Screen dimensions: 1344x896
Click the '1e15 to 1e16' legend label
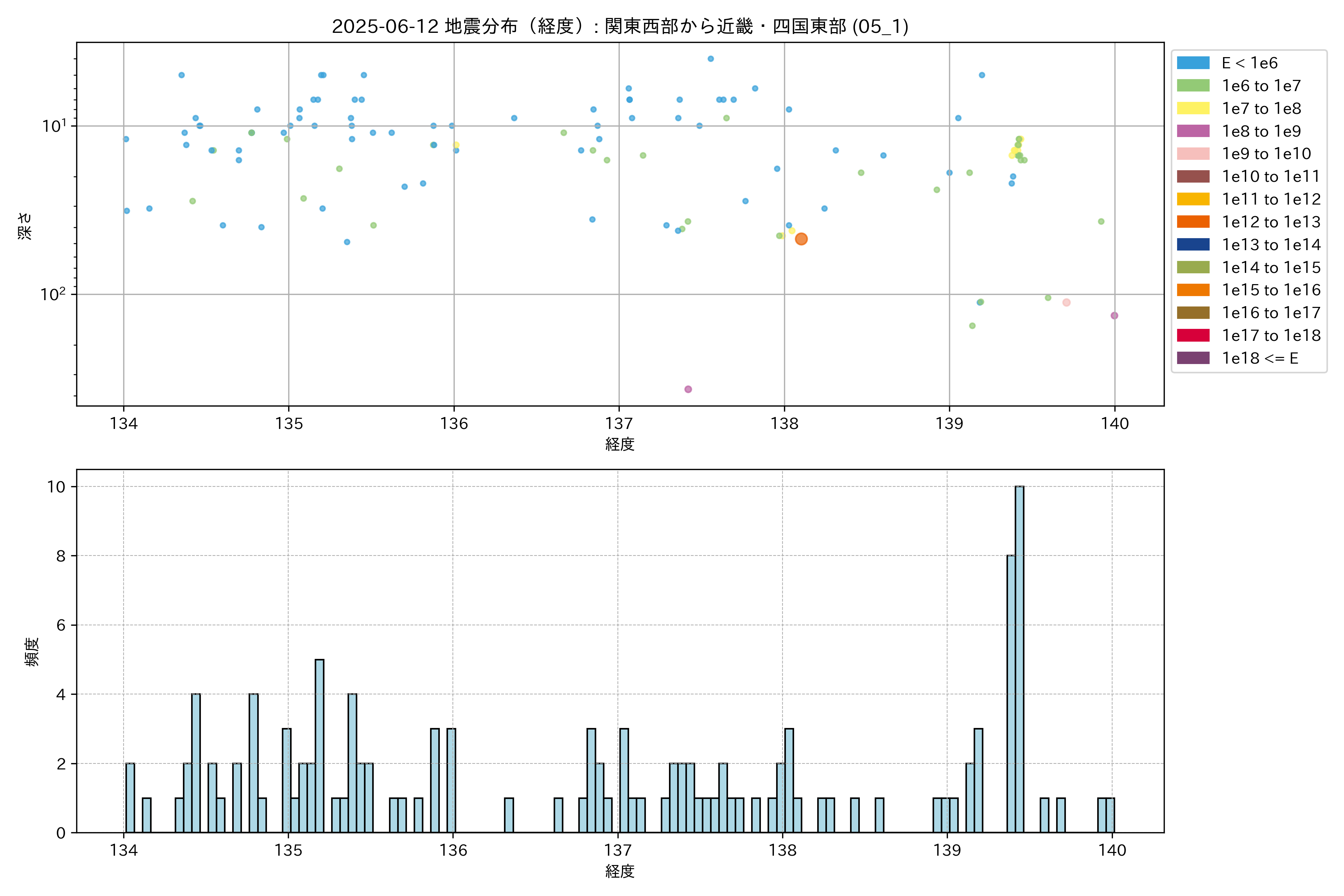pos(1271,290)
